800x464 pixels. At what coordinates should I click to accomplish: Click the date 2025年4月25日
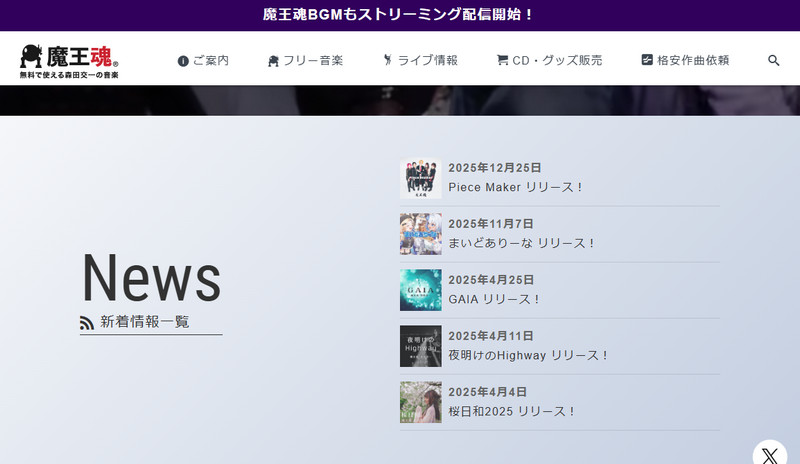coord(491,280)
